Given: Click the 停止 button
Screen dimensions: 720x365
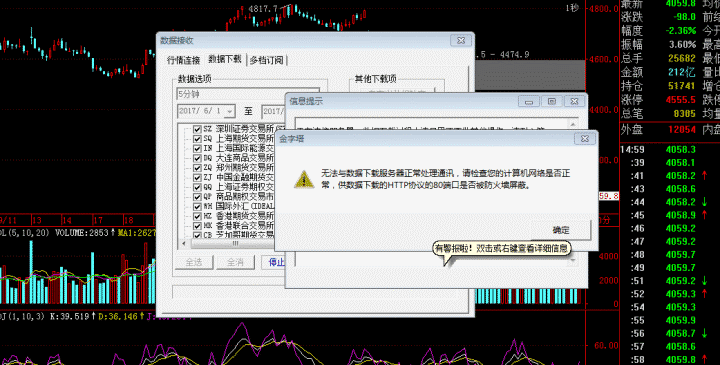Looking at the screenshot, I should [274, 262].
